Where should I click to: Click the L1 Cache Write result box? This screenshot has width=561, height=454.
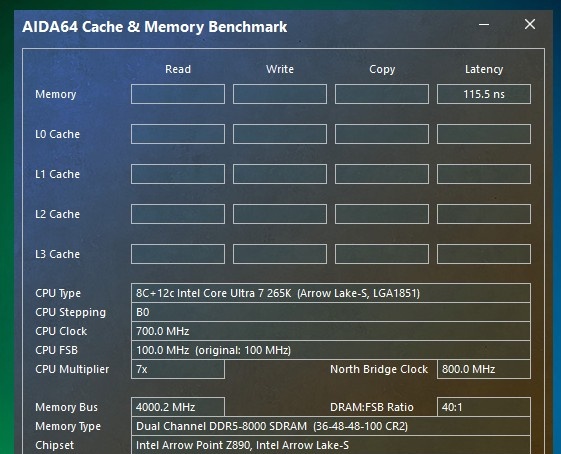pyautogui.click(x=280, y=174)
